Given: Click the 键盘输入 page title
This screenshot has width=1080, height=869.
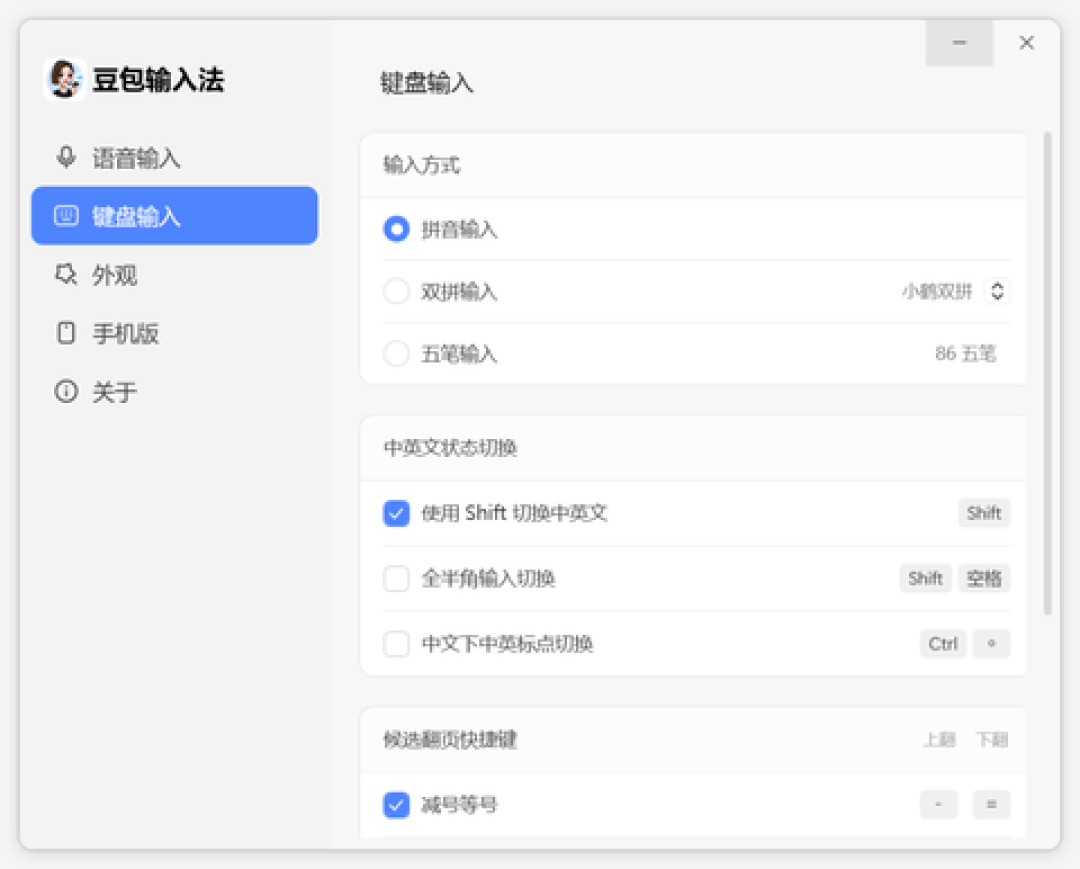Looking at the screenshot, I should coord(427,83).
